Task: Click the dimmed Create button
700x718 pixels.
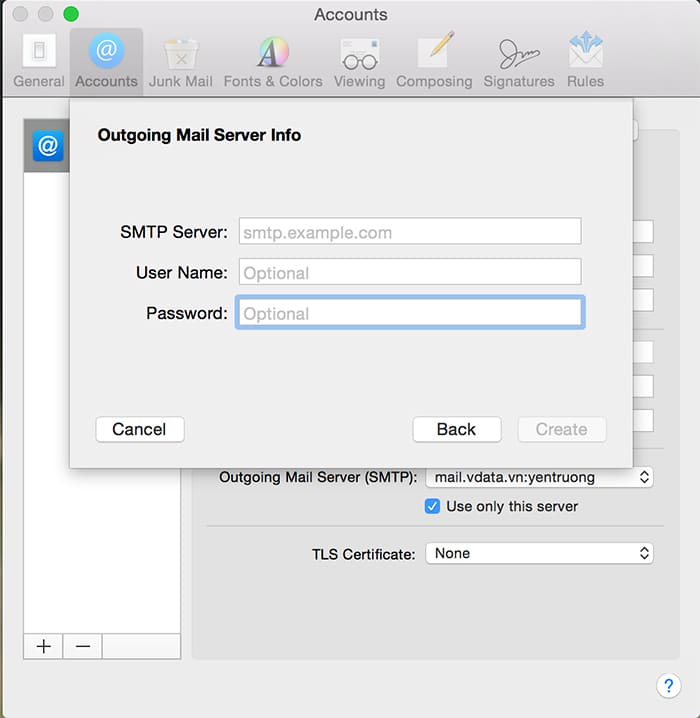Action: 562,430
